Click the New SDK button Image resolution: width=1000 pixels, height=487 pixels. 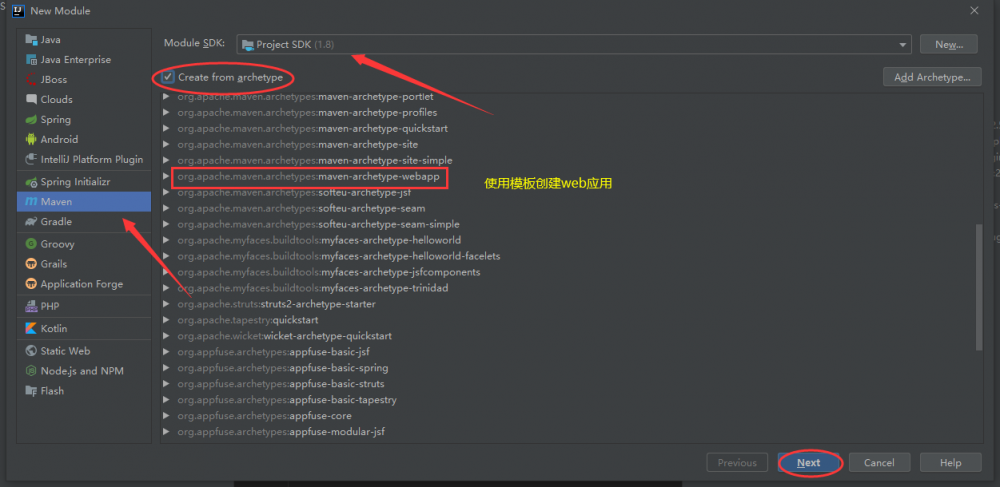948,45
